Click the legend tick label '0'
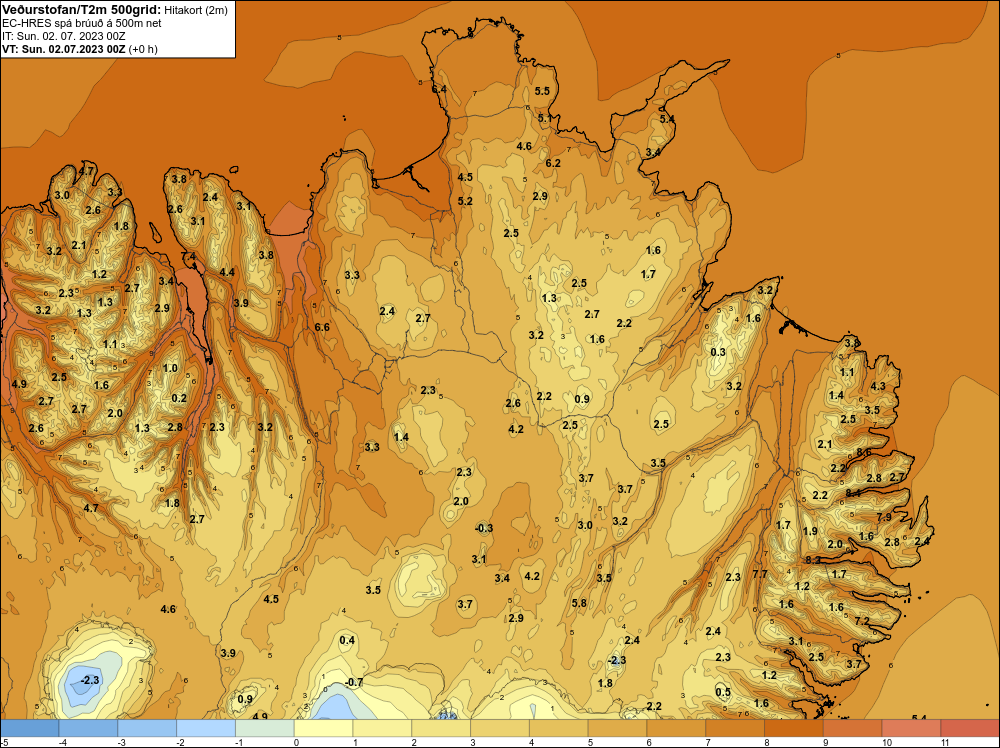1000x748 pixels. (x=296, y=742)
